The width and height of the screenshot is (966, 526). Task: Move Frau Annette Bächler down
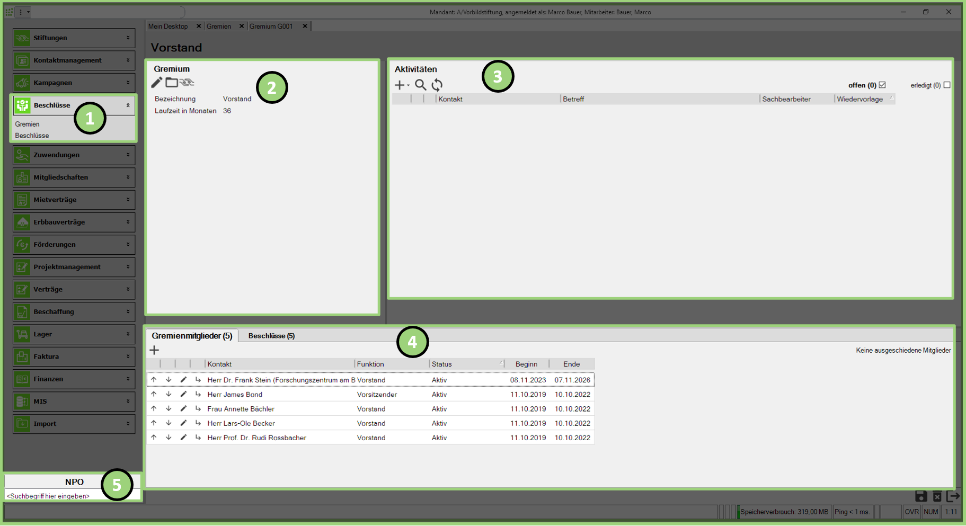[x=168, y=409]
